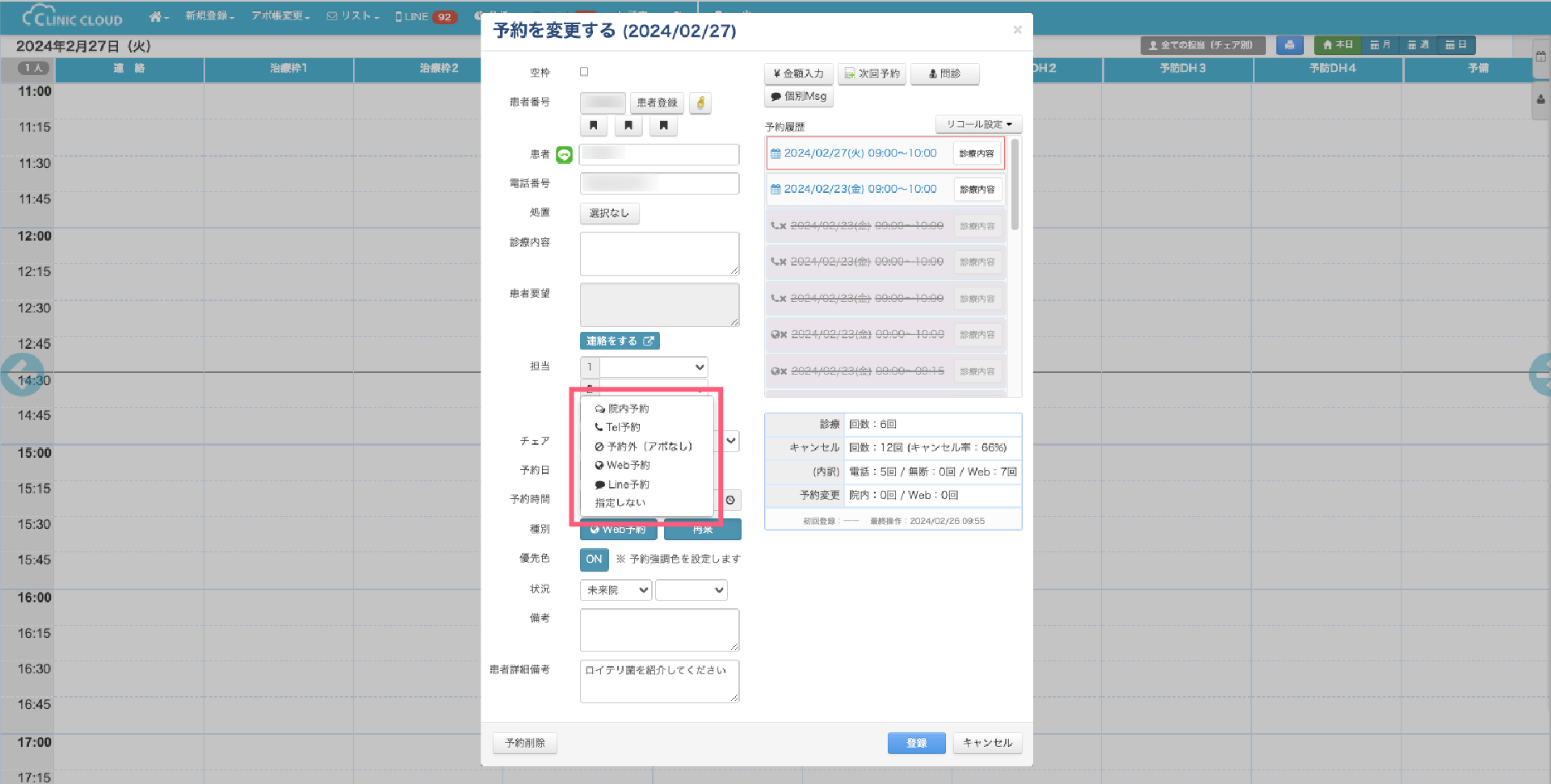
Task: Tick the 空枠 checkbox
Action: click(584, 72)
